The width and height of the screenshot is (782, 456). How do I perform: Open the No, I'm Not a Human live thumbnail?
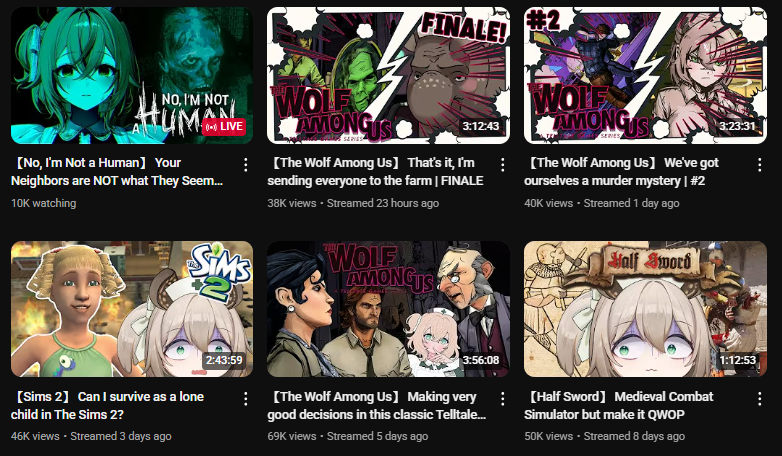pyautogui.click(x=132, y=75)
